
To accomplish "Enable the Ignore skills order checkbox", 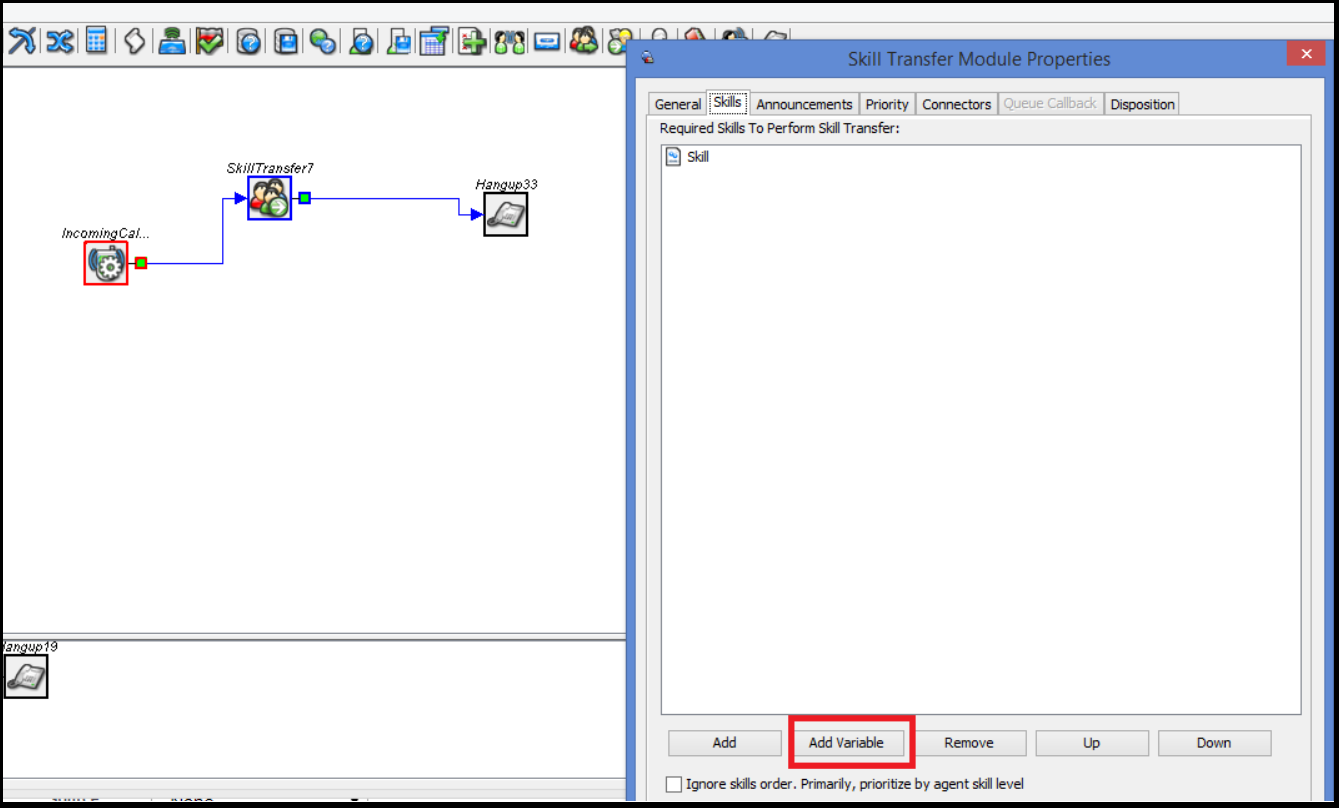I will [x=674, y=784].
